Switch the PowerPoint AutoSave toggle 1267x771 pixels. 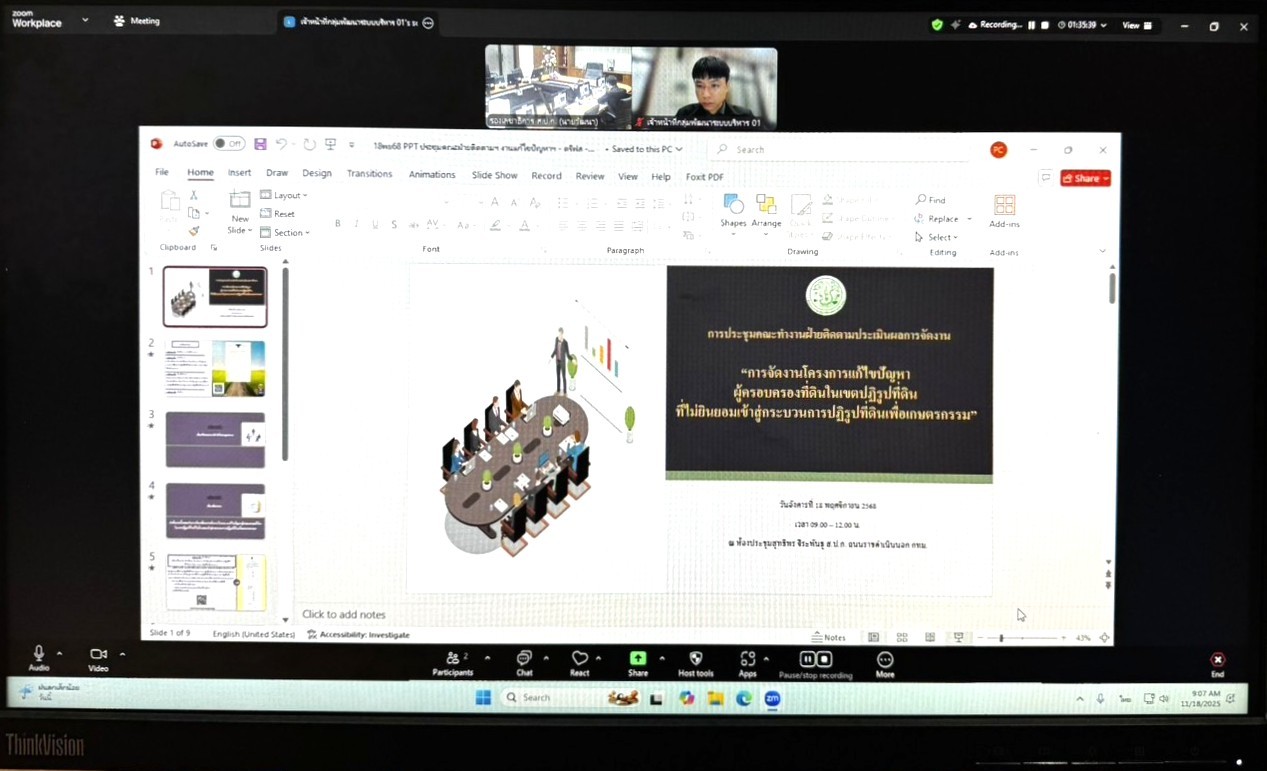[x=228, y=144]
